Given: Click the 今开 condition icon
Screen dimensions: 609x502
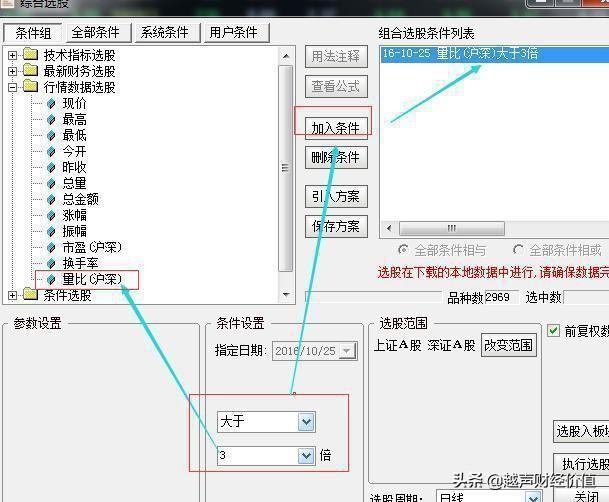Looking at the screenshot, I should click(x=51, y=151).
